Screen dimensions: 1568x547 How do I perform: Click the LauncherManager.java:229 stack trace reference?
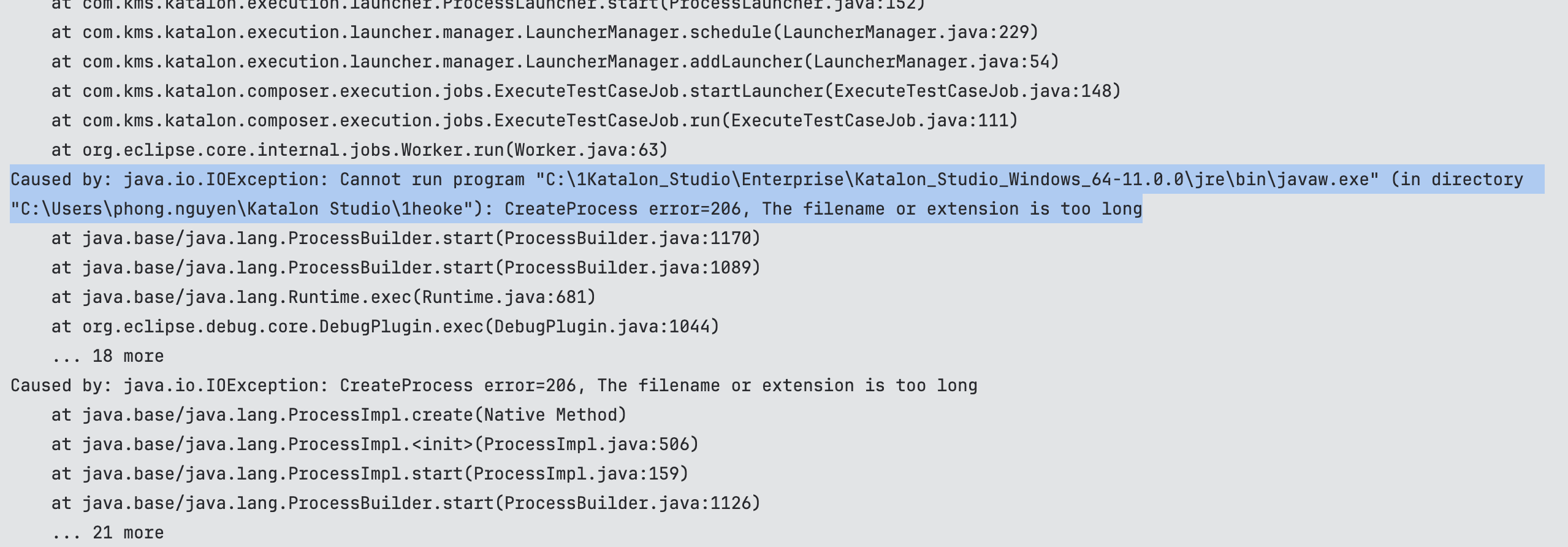905,32
